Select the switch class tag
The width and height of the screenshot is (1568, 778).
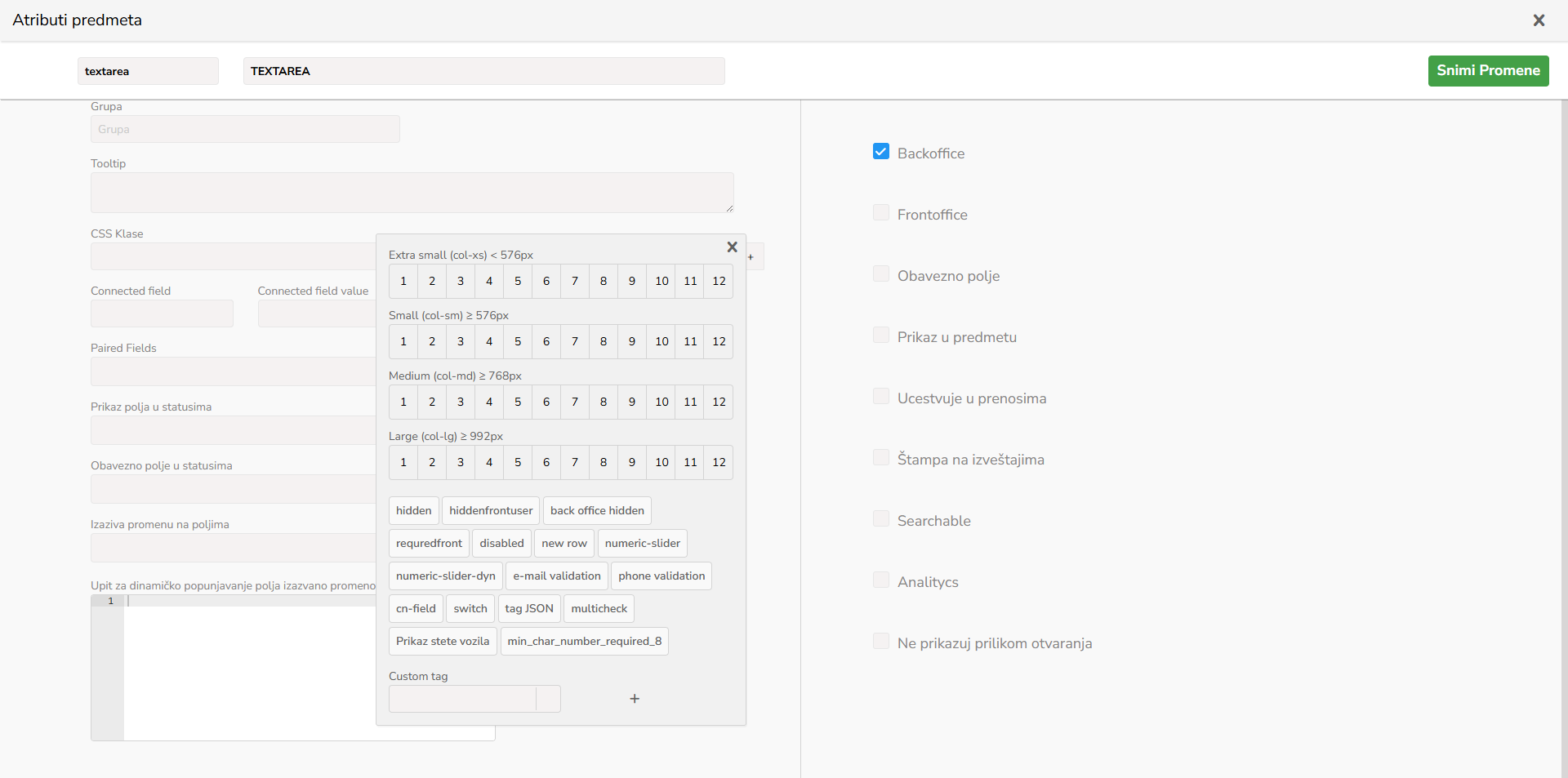[x=470, y=609]
